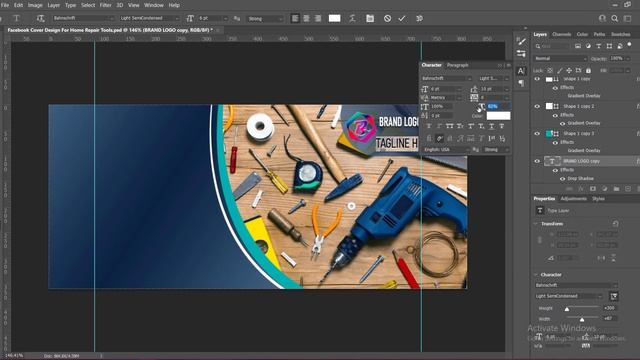Apply All Caps in Character panel
The height and width of the screenshot is (360, 640).
450,127
